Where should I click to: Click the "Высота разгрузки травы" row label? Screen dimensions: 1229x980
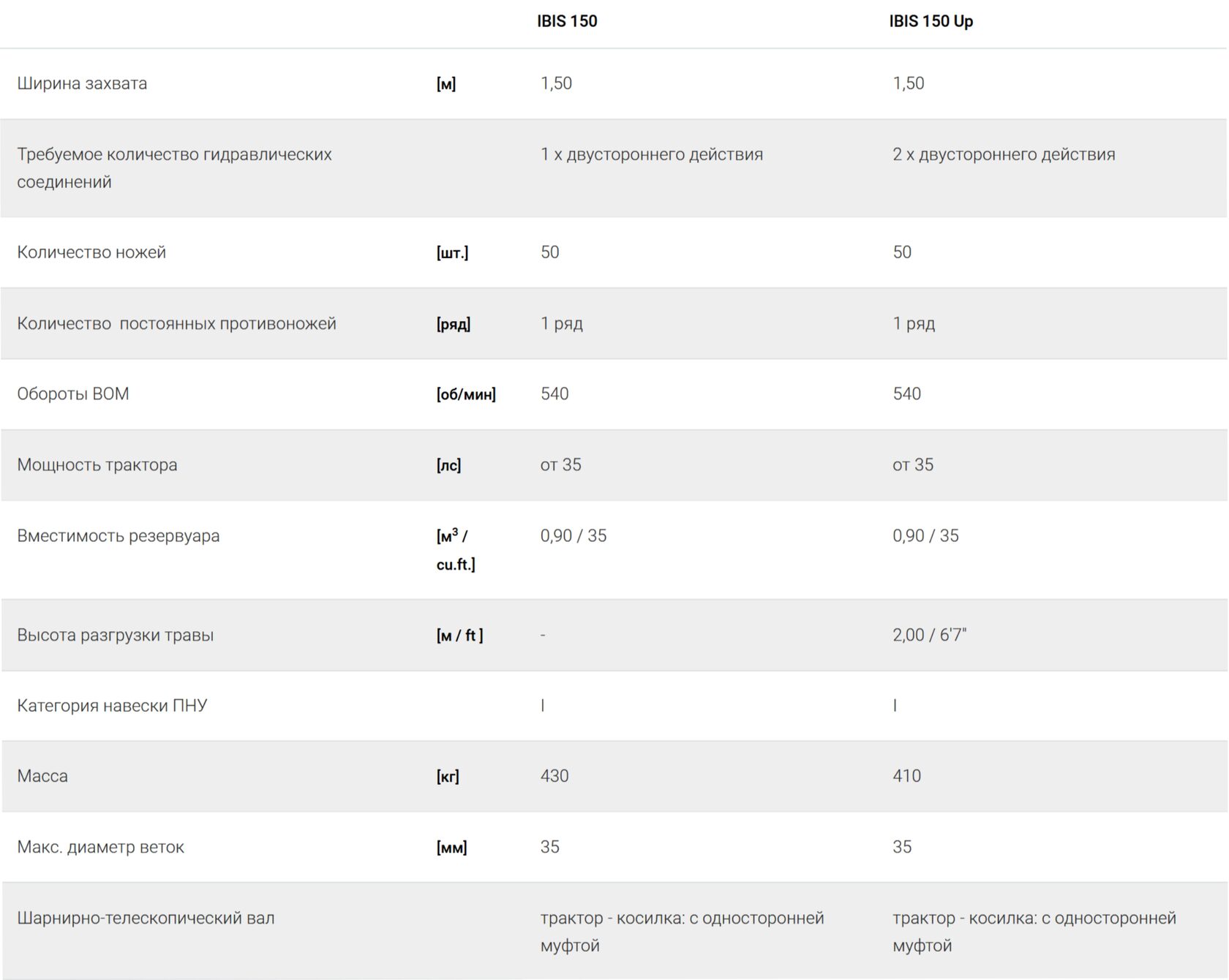(x=116, y=635)
